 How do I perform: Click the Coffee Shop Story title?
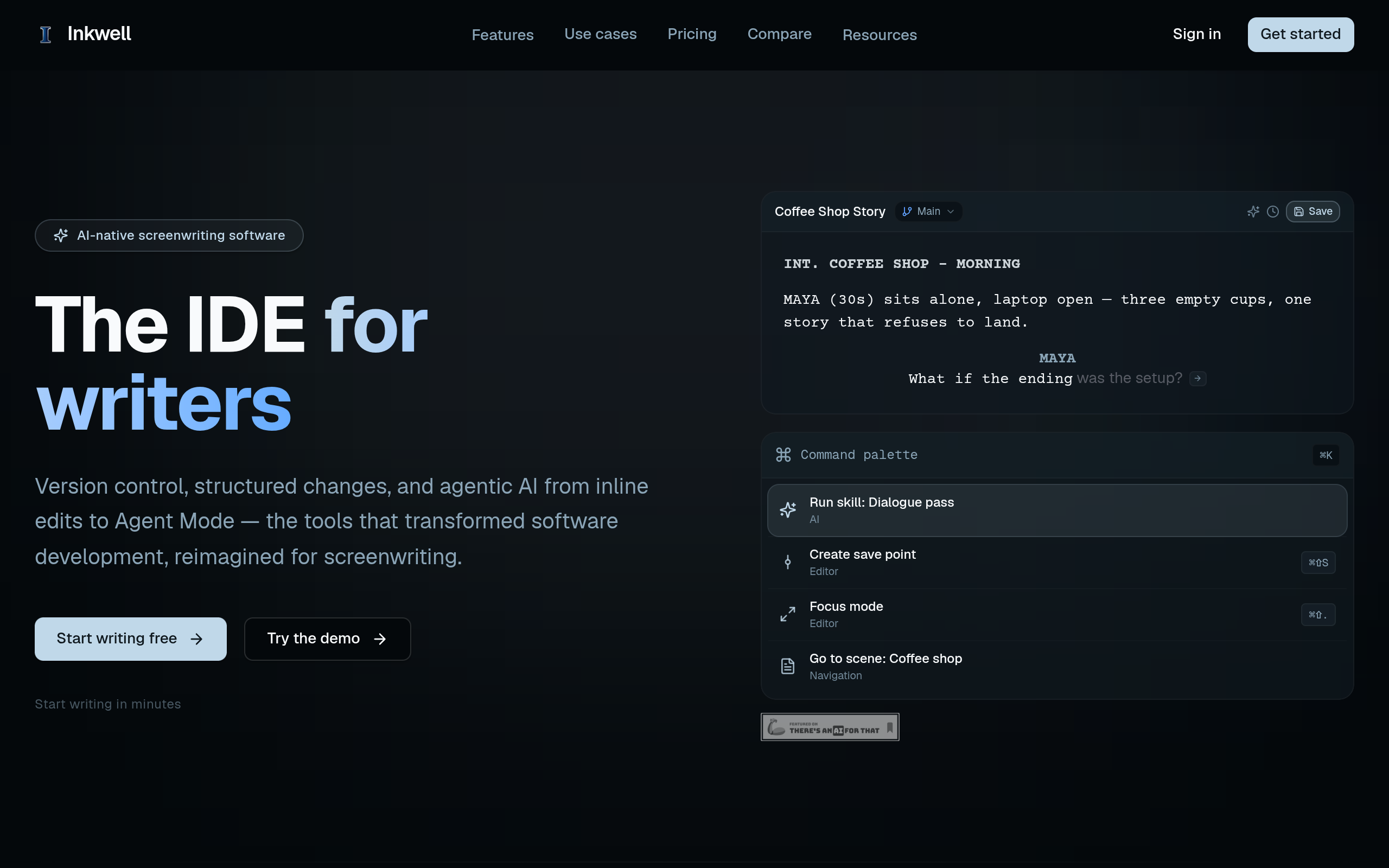(x=830, y=211)
